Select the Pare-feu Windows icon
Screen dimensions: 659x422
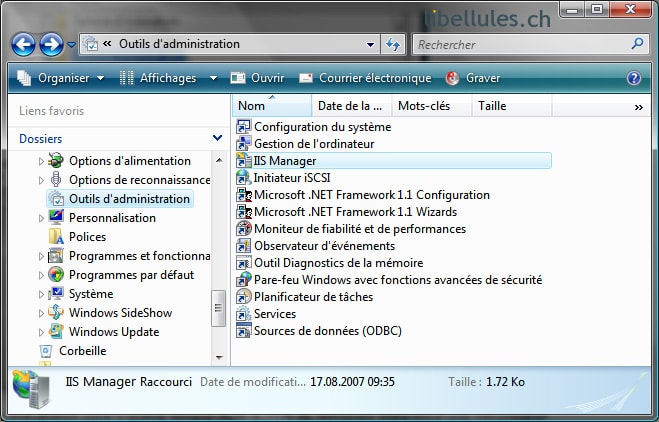243,280
